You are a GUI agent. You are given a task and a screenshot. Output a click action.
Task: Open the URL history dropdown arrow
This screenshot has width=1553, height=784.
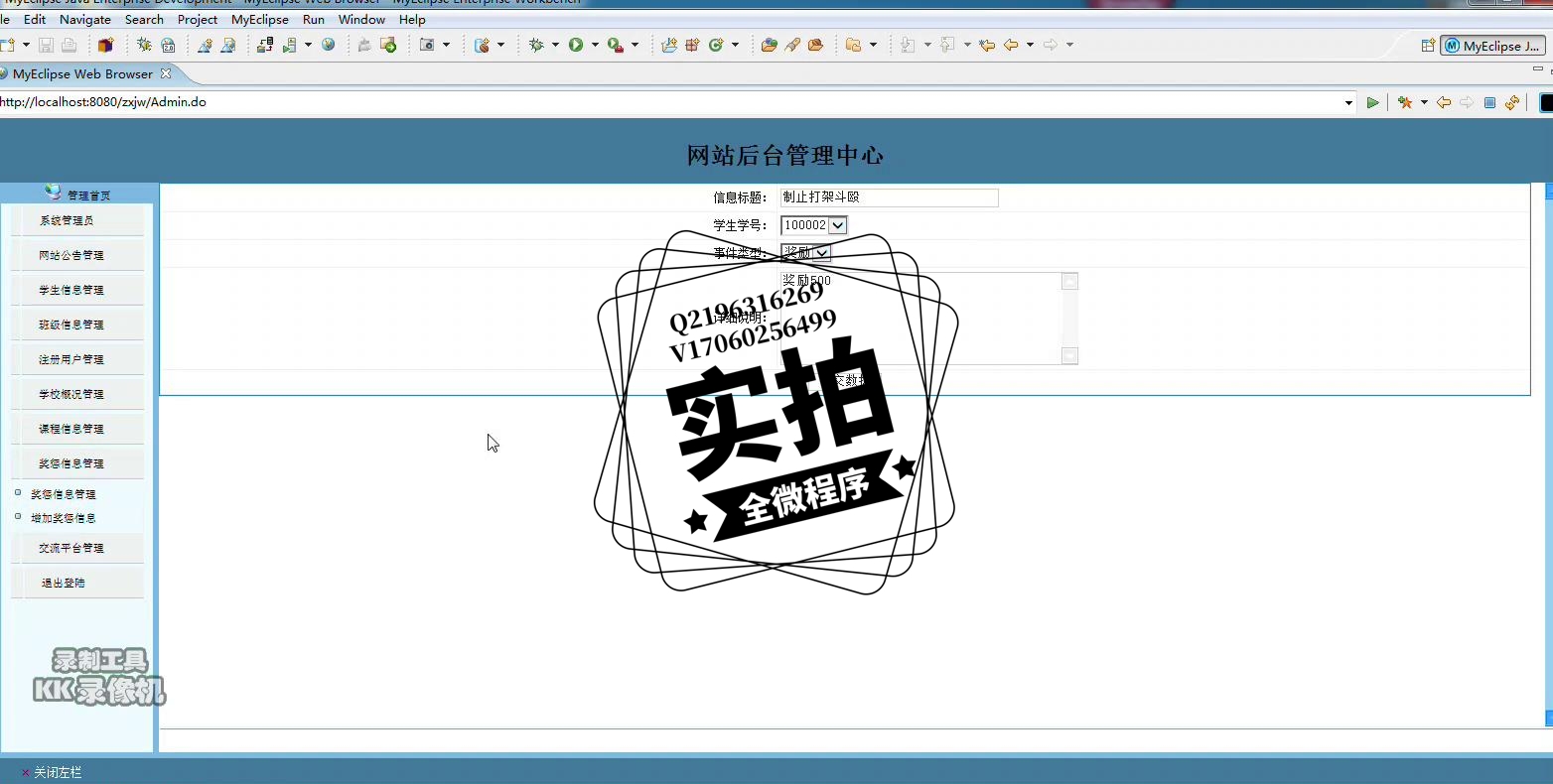pyautogui.click(x=1348, y=102)
